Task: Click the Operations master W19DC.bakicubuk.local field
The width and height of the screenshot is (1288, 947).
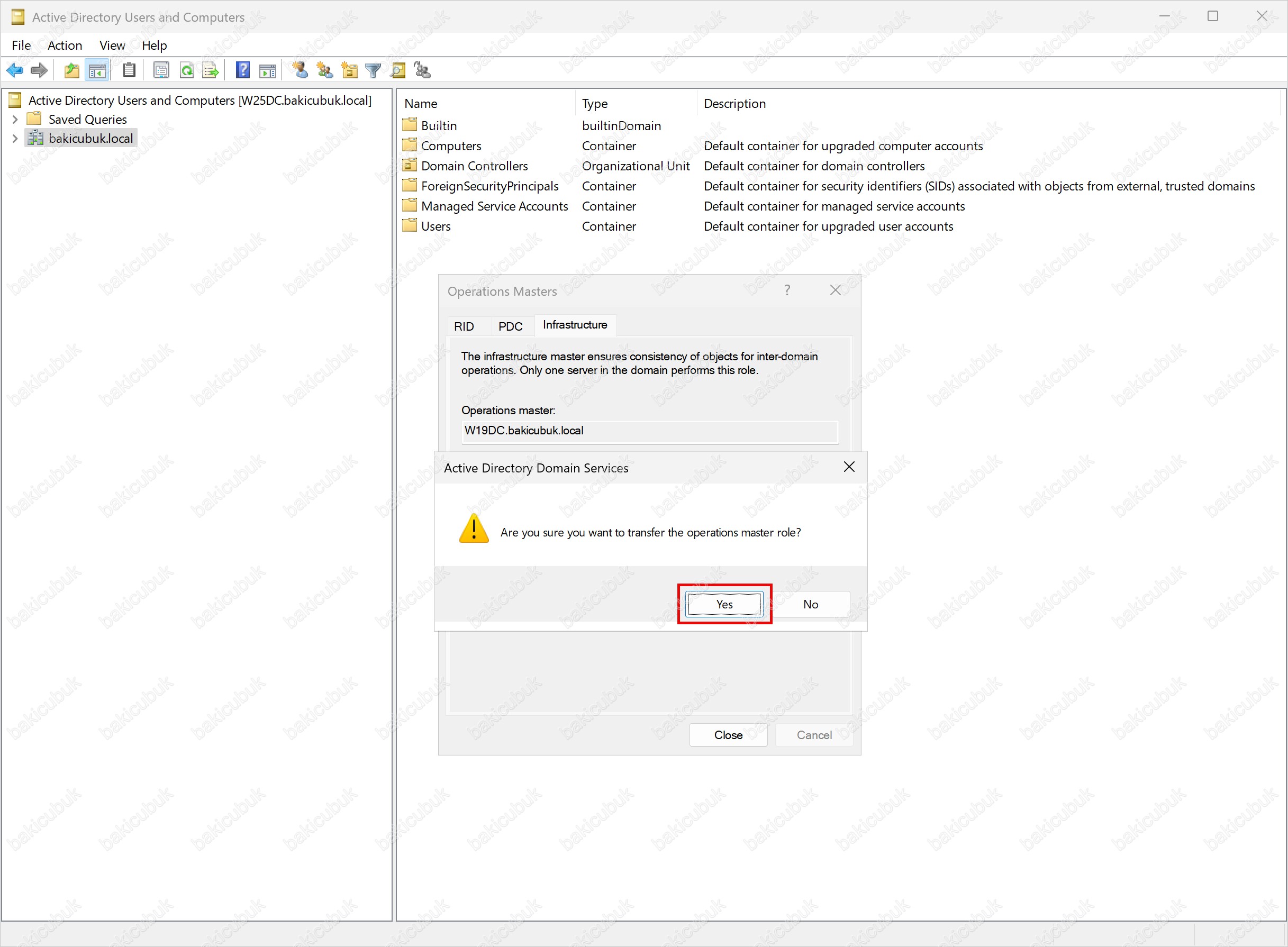Action: 649,431
